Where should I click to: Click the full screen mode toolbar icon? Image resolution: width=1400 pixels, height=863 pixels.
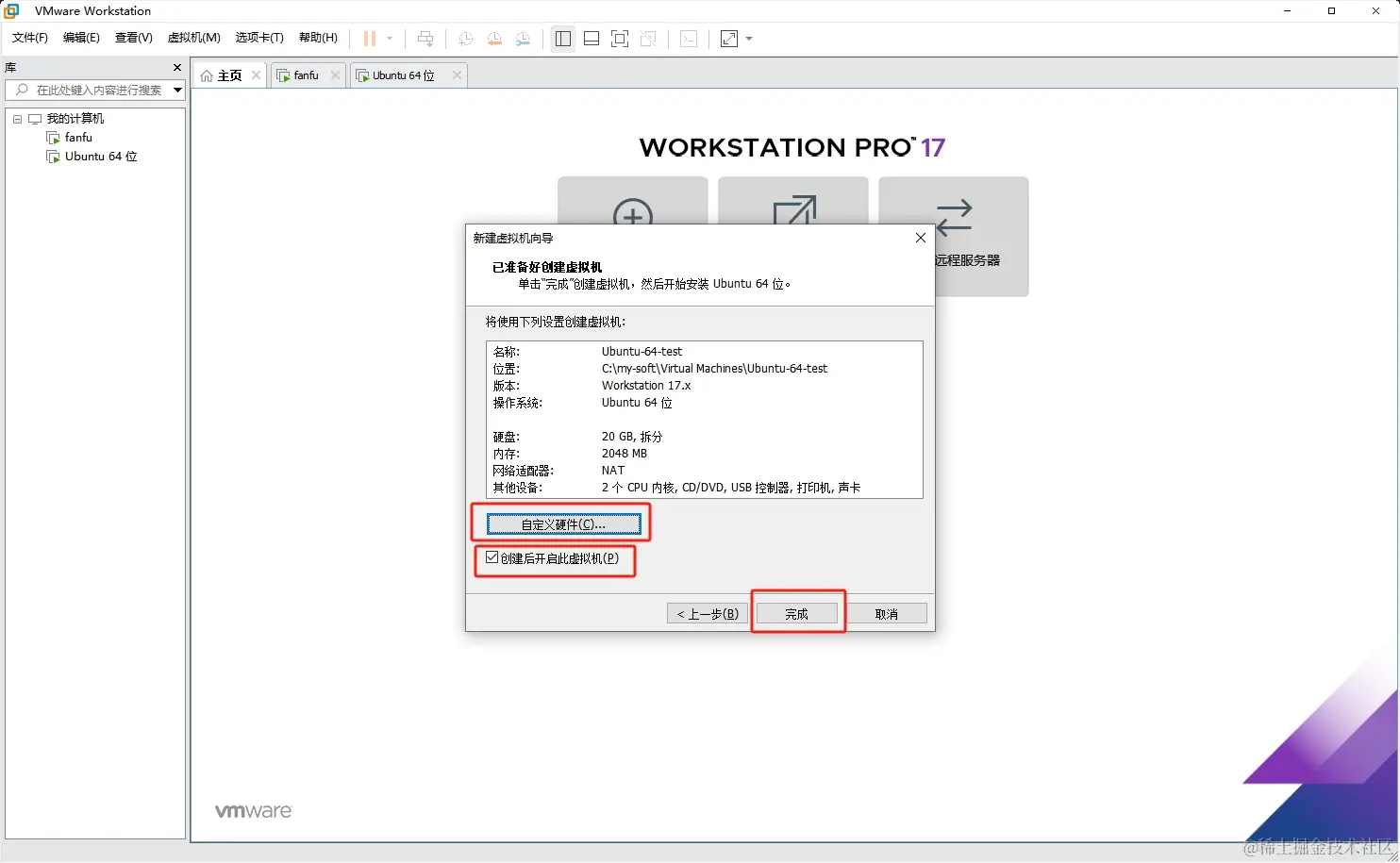620,39
